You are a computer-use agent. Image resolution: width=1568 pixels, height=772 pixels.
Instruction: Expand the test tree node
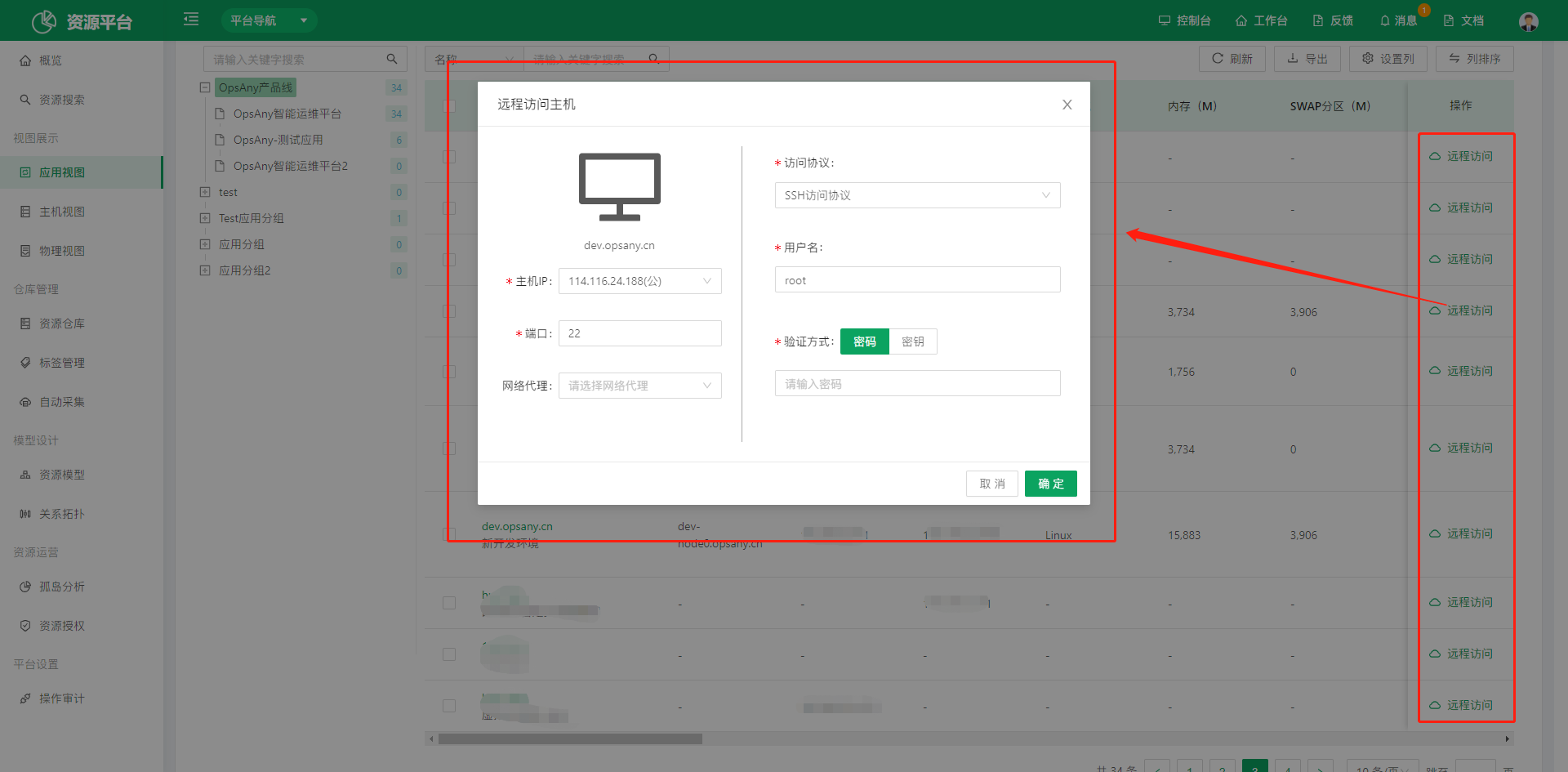(205, 192)
